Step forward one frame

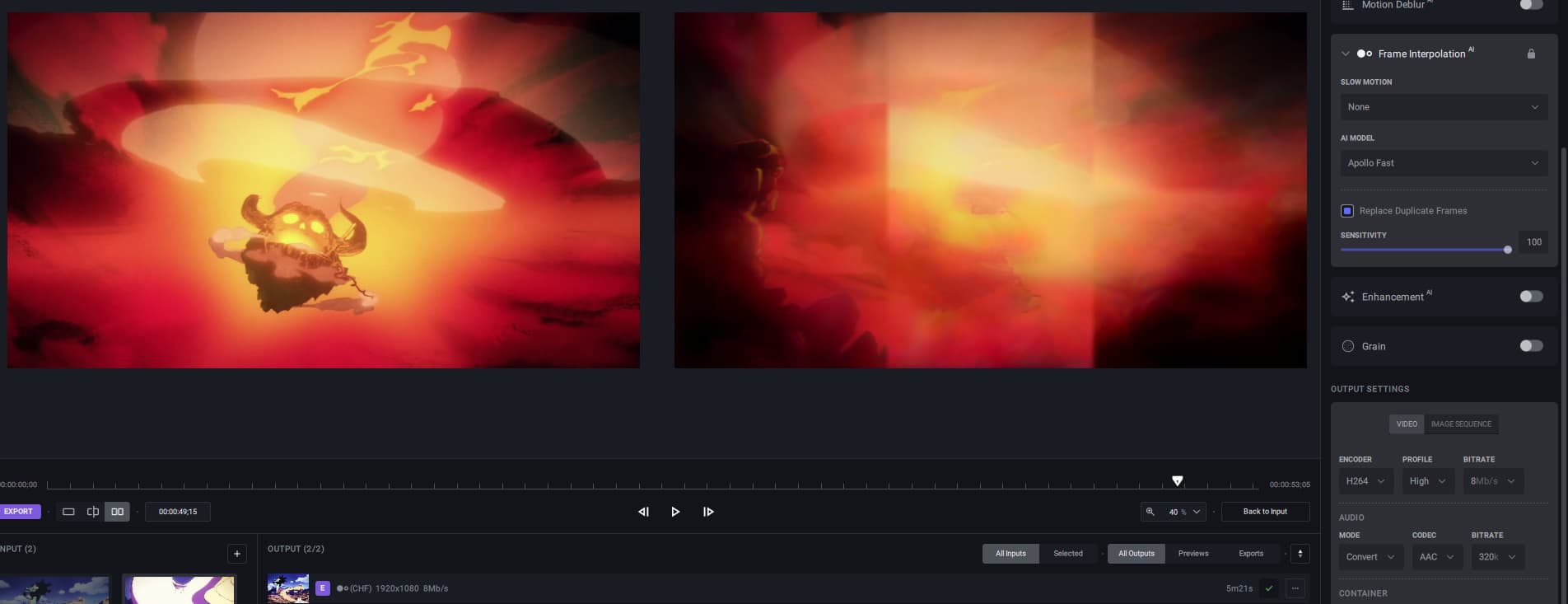coord(708,512)
